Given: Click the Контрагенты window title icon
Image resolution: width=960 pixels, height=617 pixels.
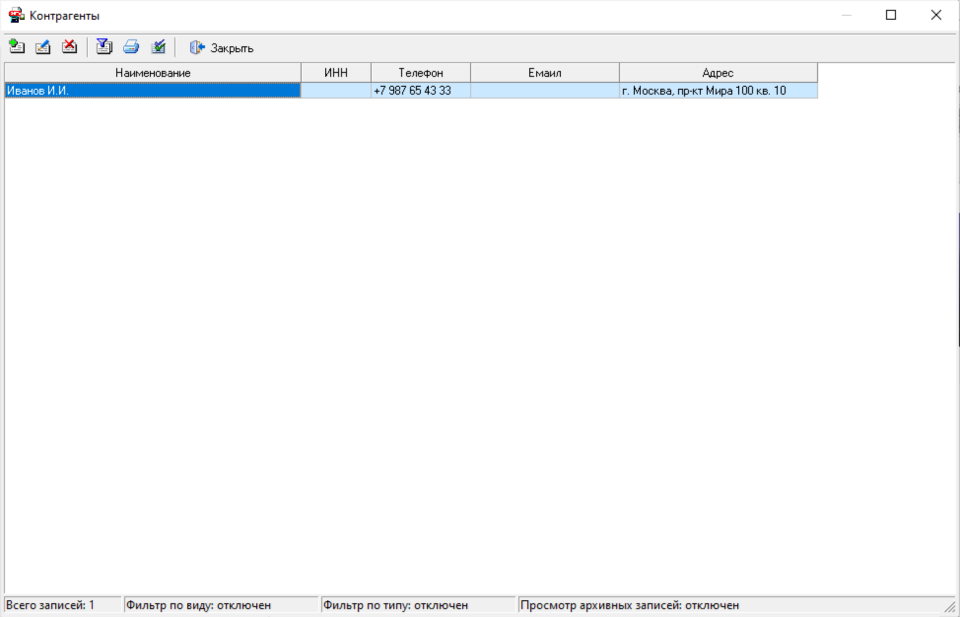Looking at the screenshot, I should (17, 15).
